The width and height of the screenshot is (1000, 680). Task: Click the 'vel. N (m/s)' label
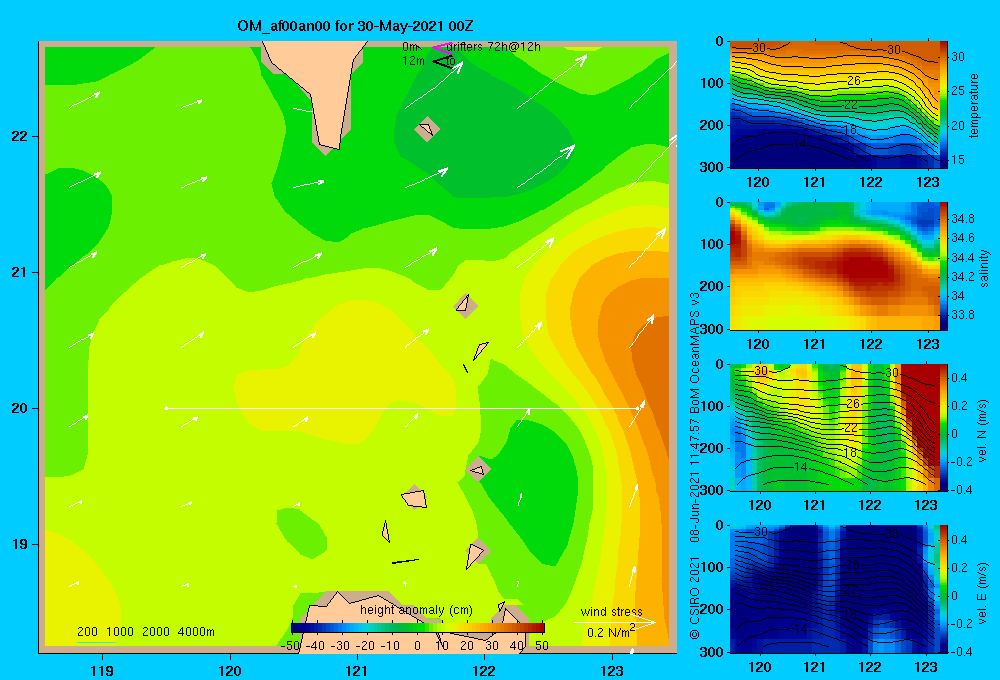click(x=982, y=431)
